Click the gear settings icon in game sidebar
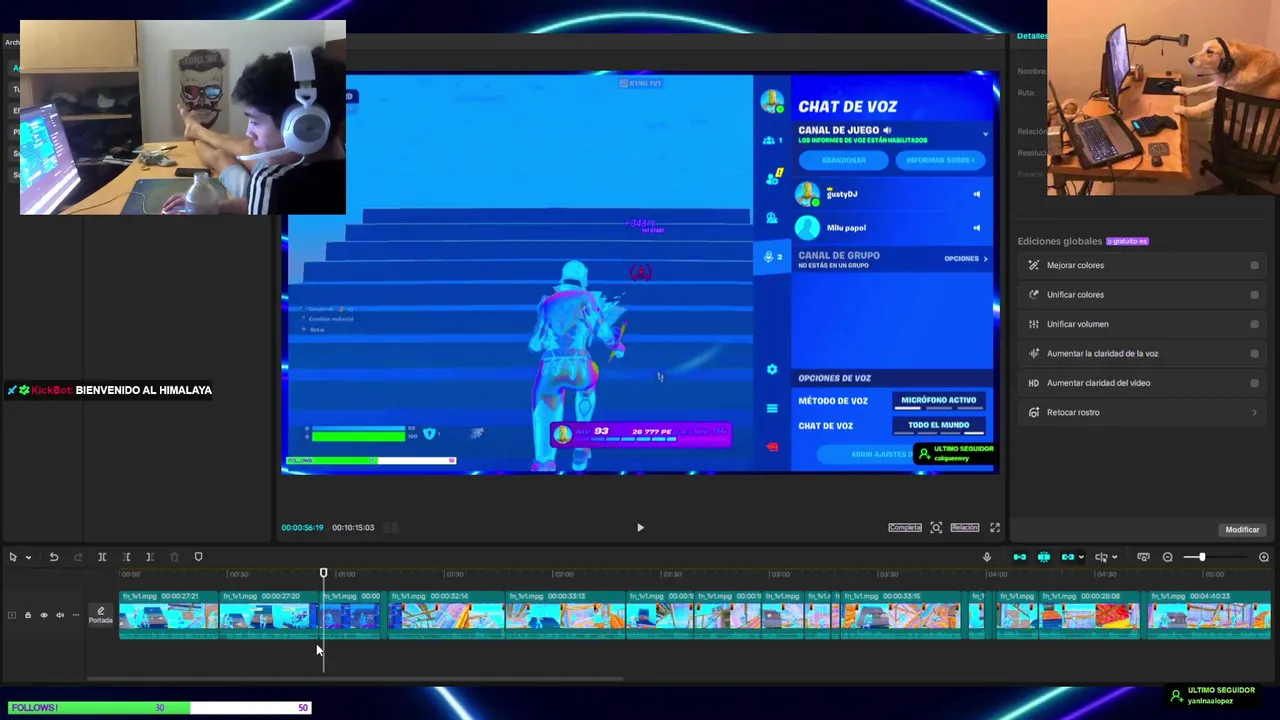Image resolution: width=1280 pixels, height=720 pixels. coord(772,370)
